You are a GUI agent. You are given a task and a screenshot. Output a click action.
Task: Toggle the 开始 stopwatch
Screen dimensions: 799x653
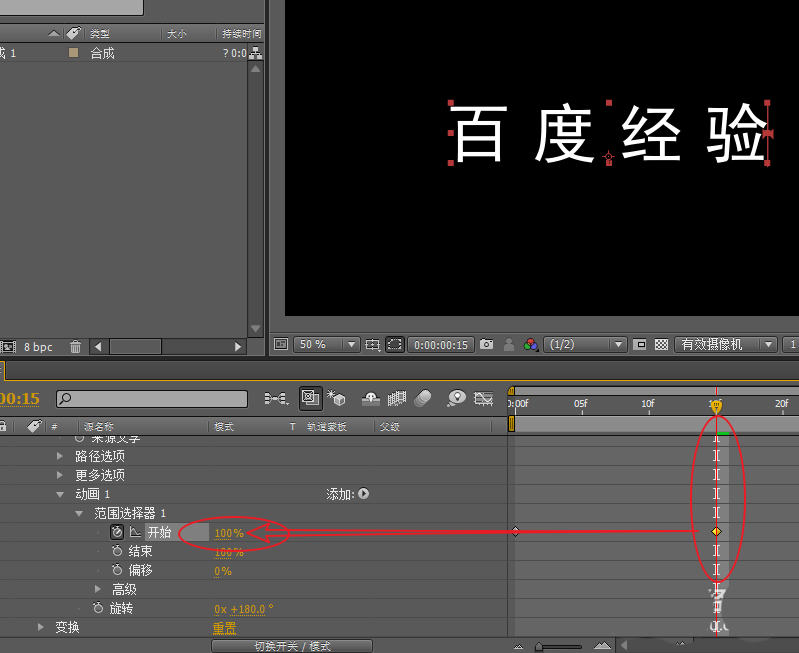[x=117, y=532]
